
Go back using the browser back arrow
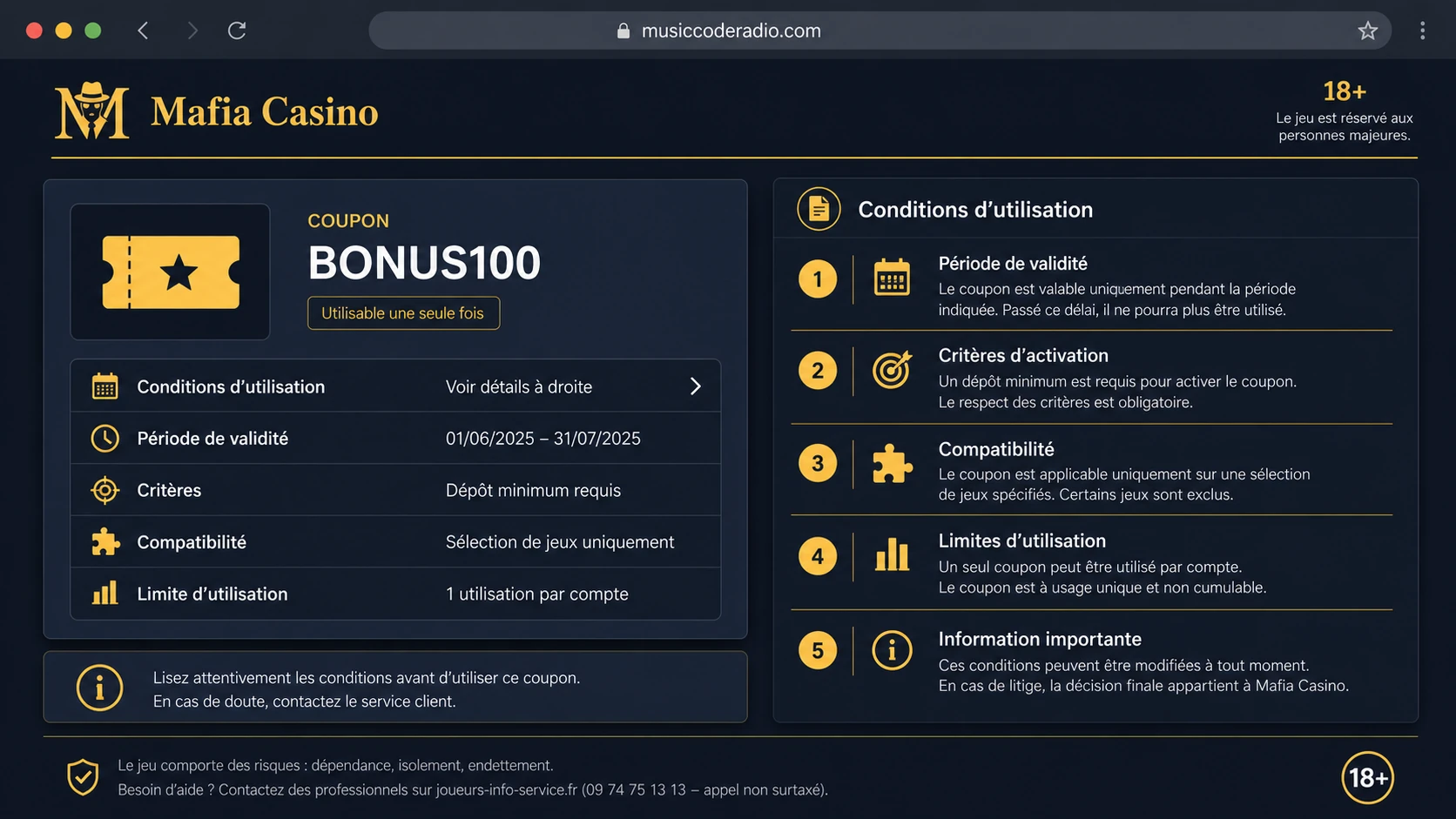144,30
